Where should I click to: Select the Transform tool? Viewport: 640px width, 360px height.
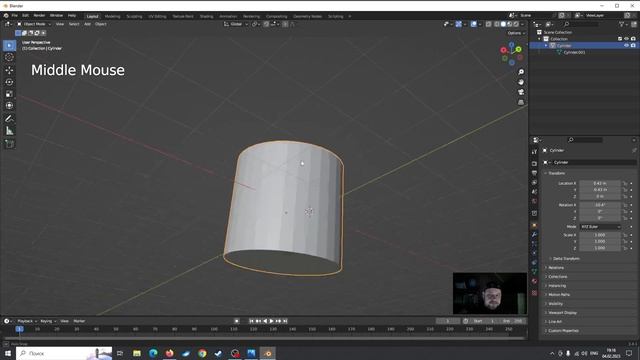9,106
